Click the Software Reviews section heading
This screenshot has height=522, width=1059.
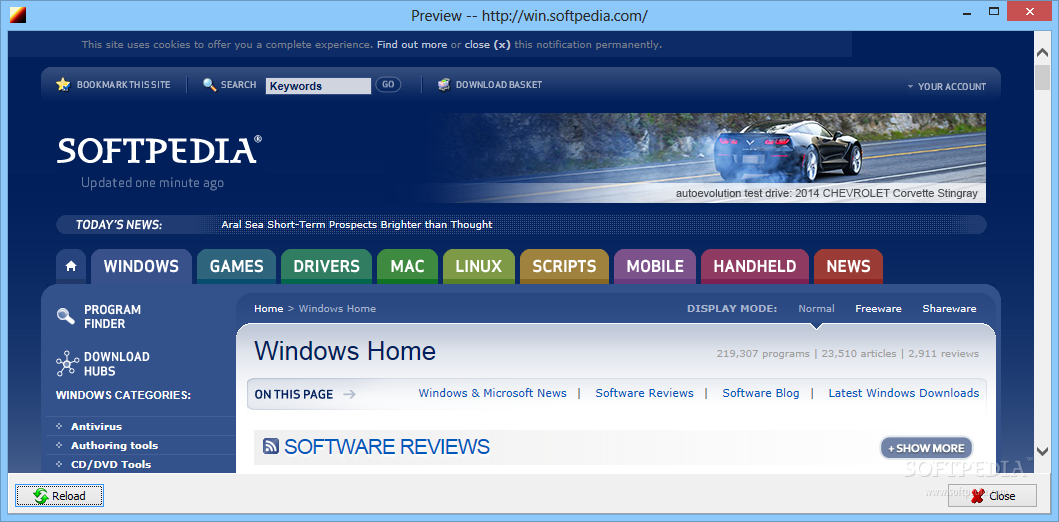[x=387, y=447]
